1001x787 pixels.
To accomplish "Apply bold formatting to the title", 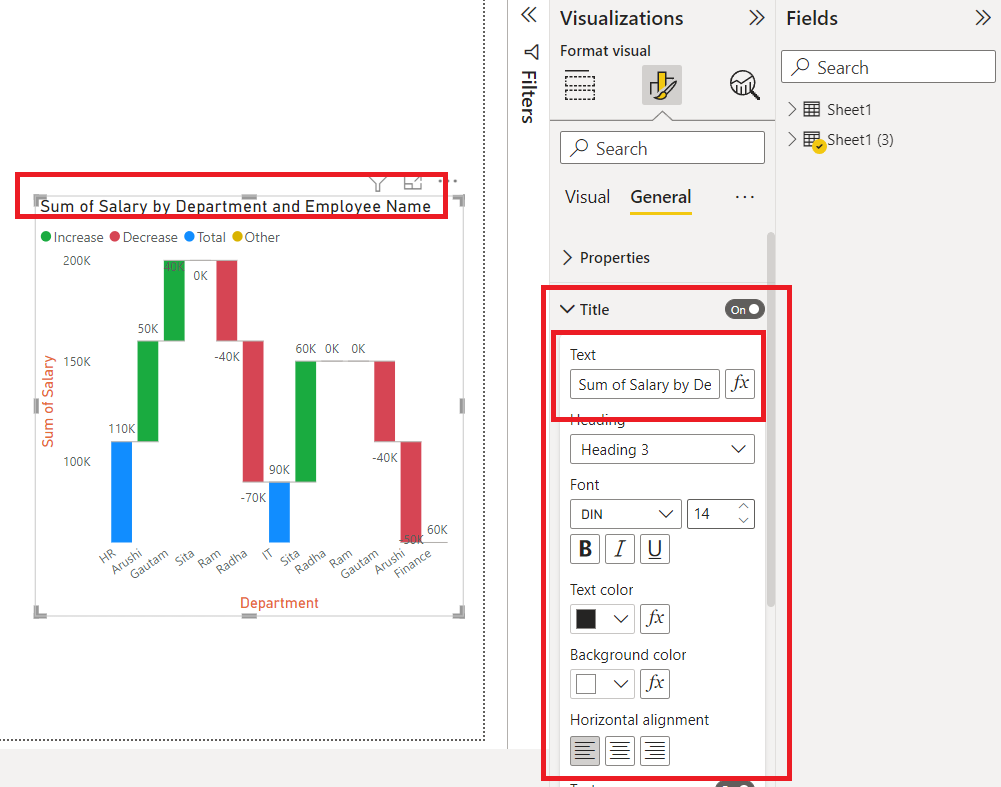I will (585, 548).
